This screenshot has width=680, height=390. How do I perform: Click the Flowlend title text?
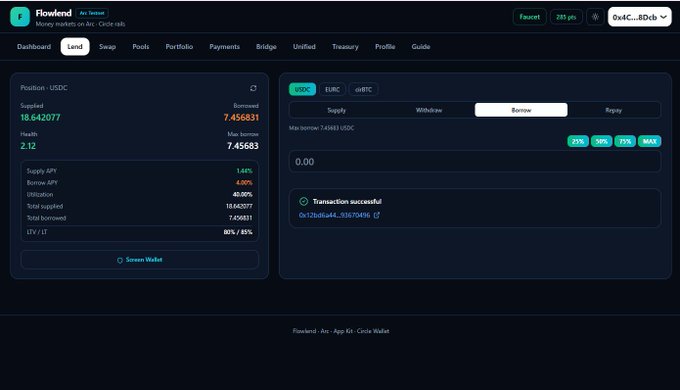pos(53,13)
